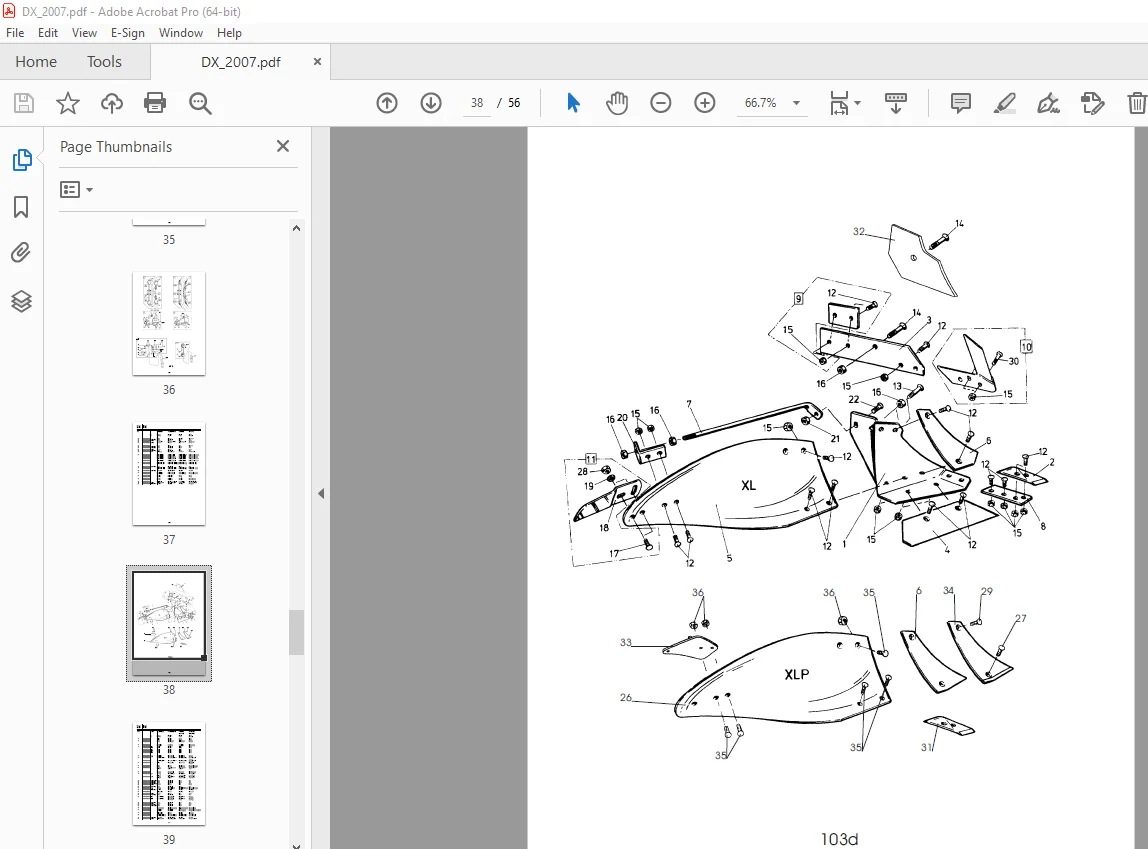
Task: Open the View menu
Action: (x=84, y=33)
